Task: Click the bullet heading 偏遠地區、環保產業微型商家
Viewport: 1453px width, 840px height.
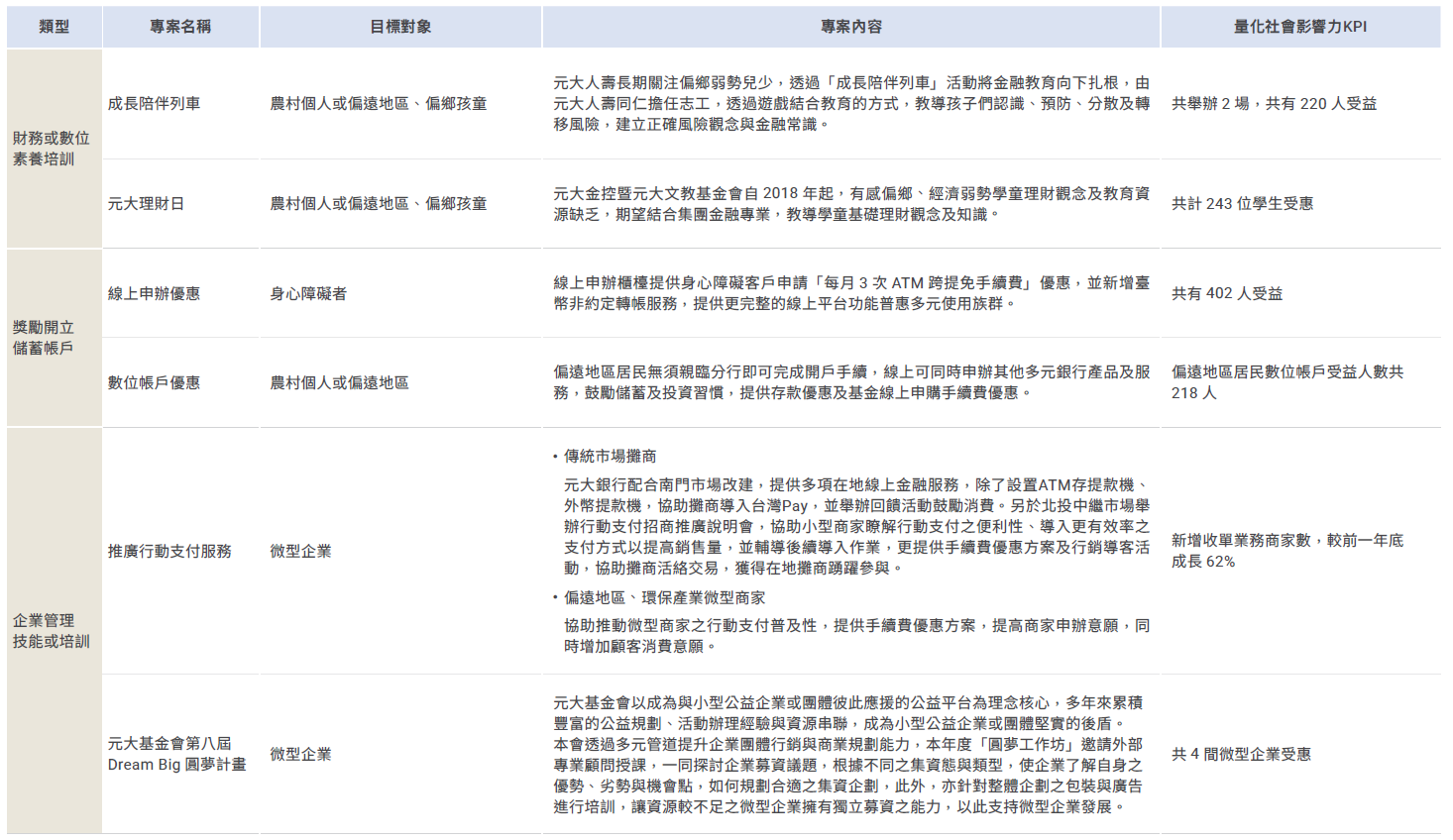Action: pyautogui.click(x=664, y=597)
